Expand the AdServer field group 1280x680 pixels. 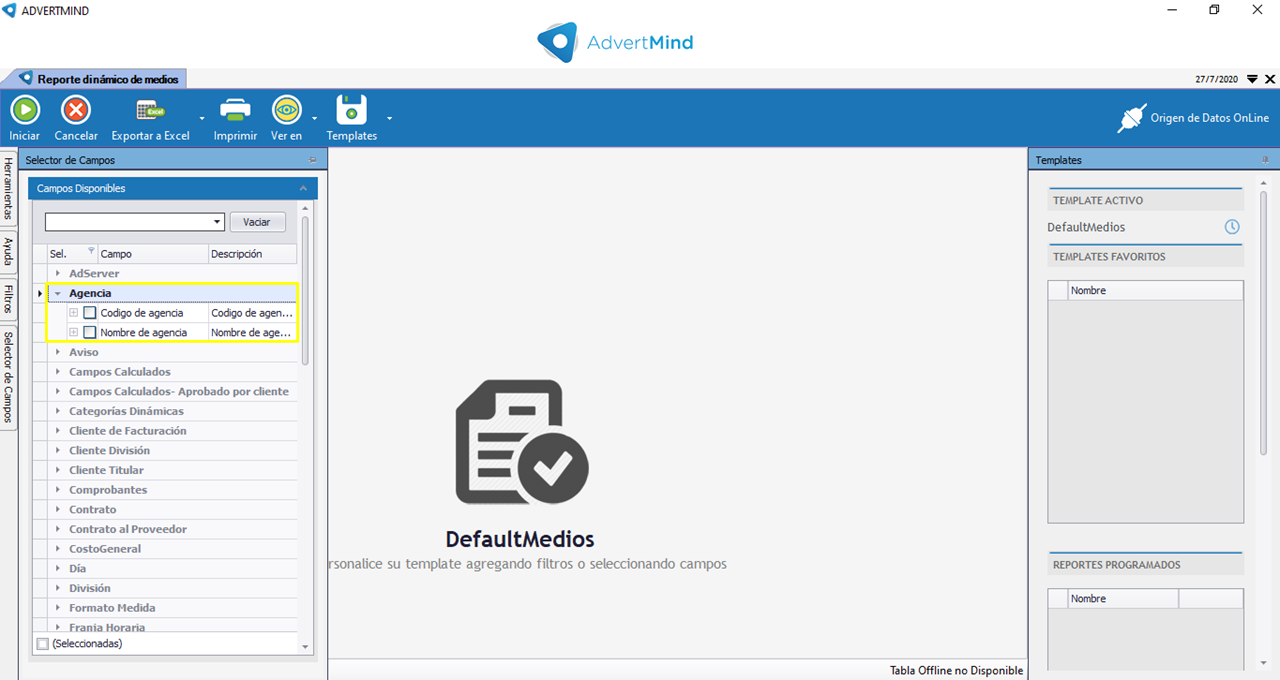pyautogui.click(x=58, y=273)
